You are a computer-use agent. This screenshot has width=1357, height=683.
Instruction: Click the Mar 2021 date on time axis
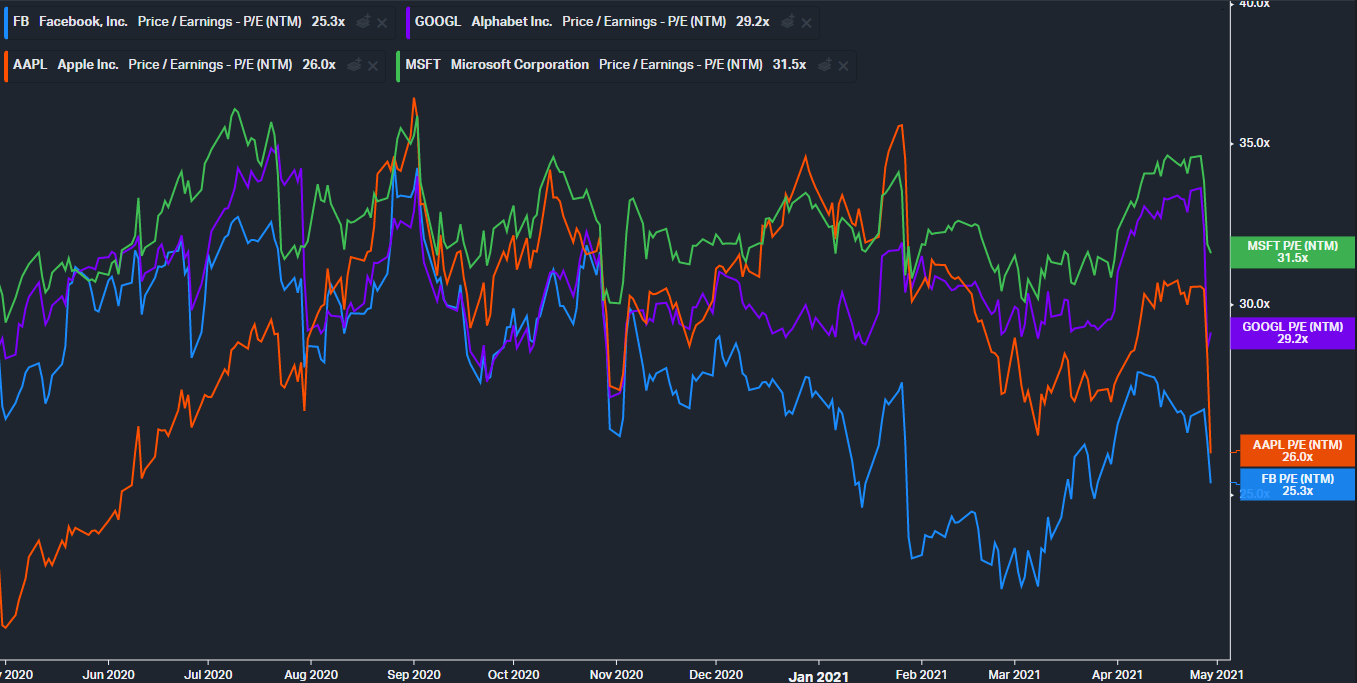tap(1014, 675)
